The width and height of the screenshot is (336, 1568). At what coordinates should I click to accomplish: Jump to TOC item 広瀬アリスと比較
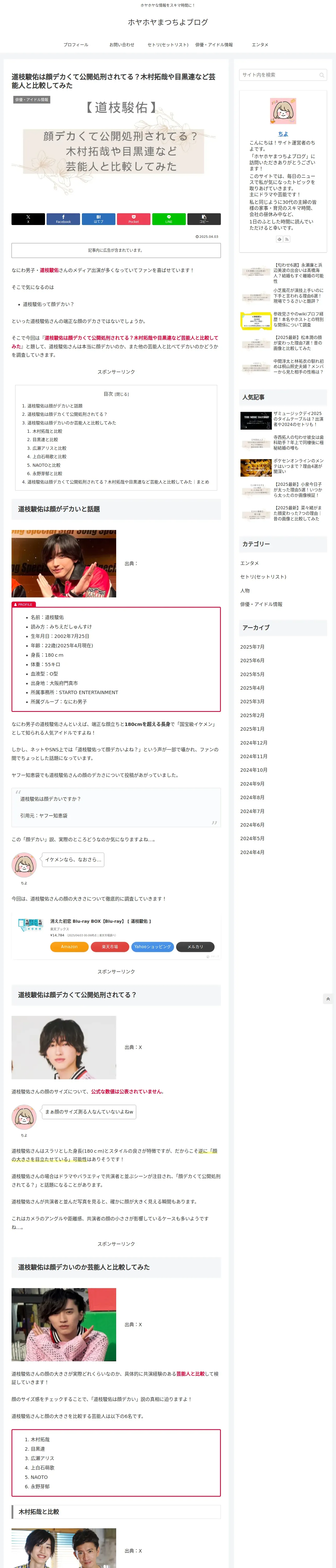pos(49,448)
